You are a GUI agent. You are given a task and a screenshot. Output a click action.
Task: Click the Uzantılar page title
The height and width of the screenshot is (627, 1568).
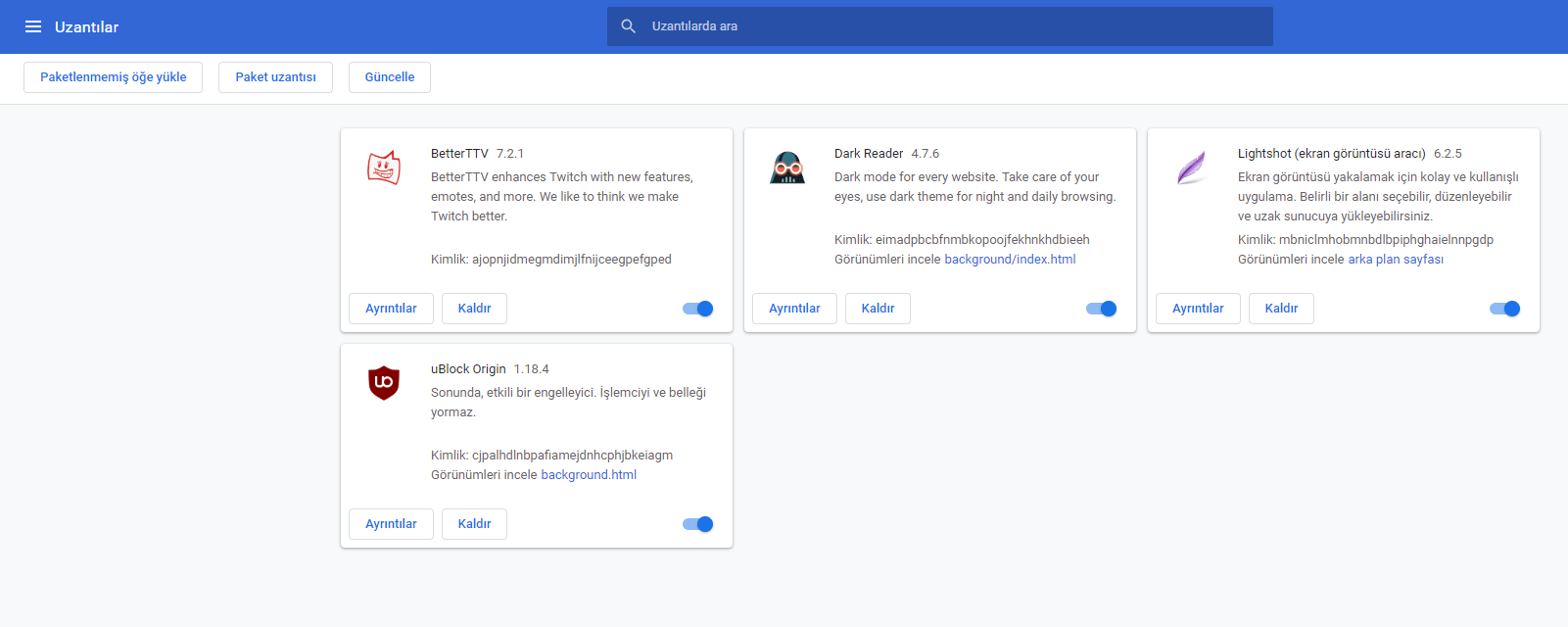coord(86,27)
